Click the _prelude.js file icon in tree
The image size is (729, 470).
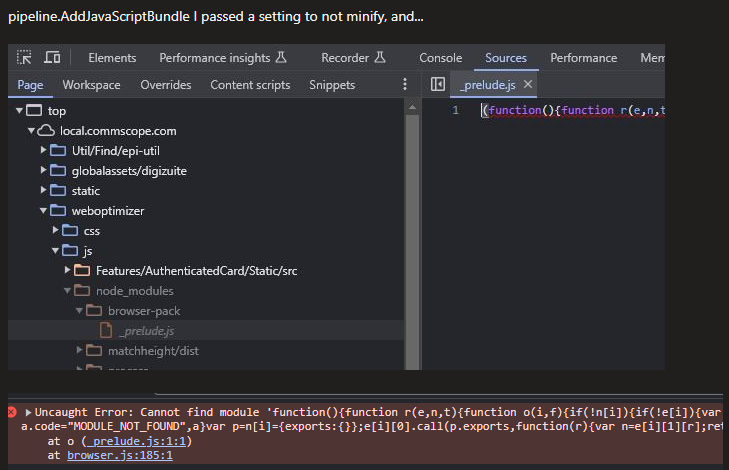105,331
